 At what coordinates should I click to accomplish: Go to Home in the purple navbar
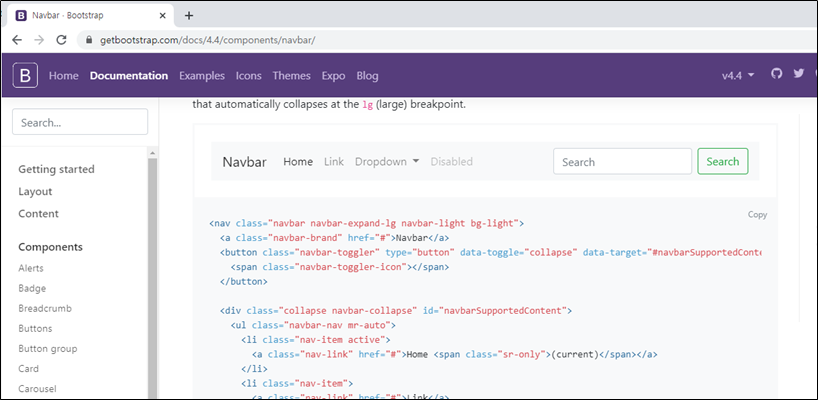(x=64, y=76)
